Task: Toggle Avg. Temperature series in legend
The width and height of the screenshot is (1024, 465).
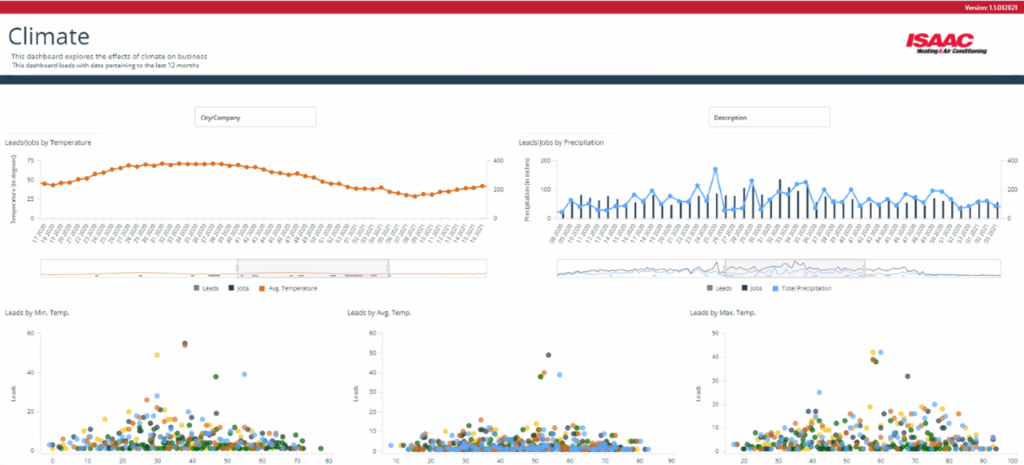Action: click(288, 288)
